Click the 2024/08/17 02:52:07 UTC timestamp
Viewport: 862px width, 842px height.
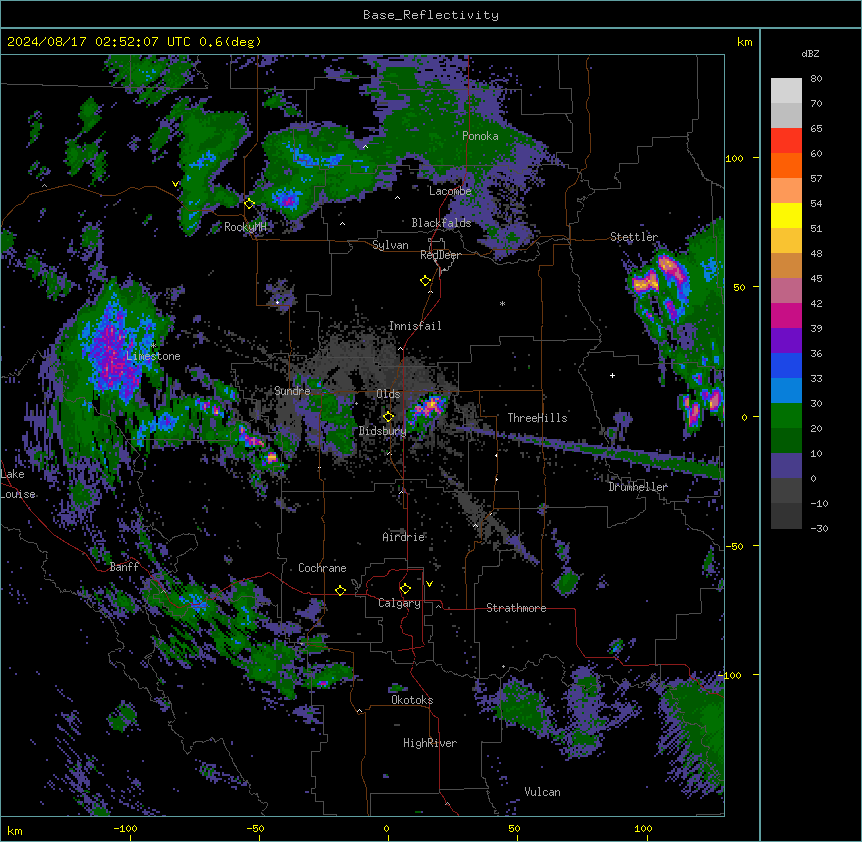pyautogui.click(x=134, y=42)
